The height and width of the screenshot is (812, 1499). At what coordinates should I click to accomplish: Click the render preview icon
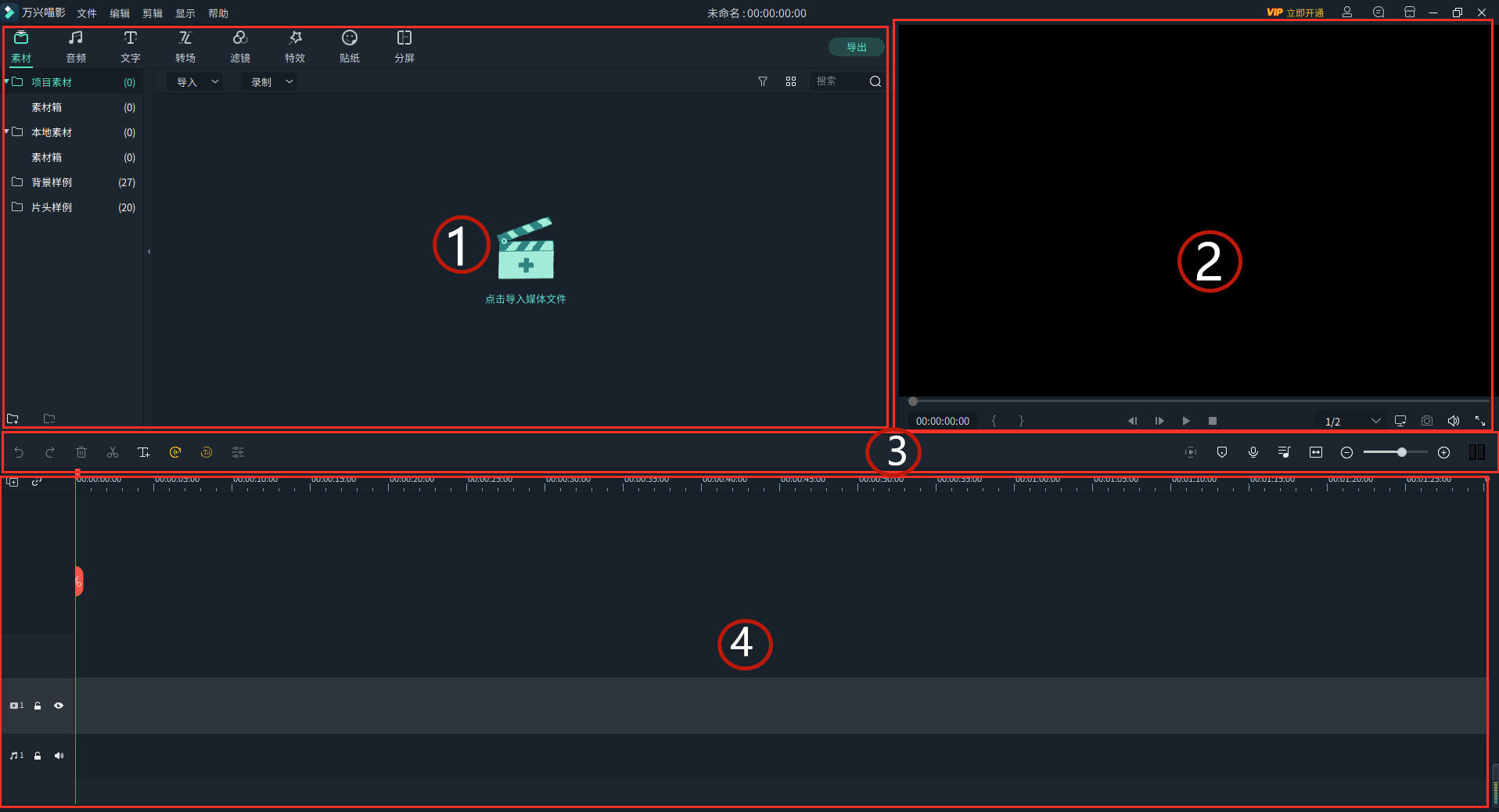coord(1191,452)
